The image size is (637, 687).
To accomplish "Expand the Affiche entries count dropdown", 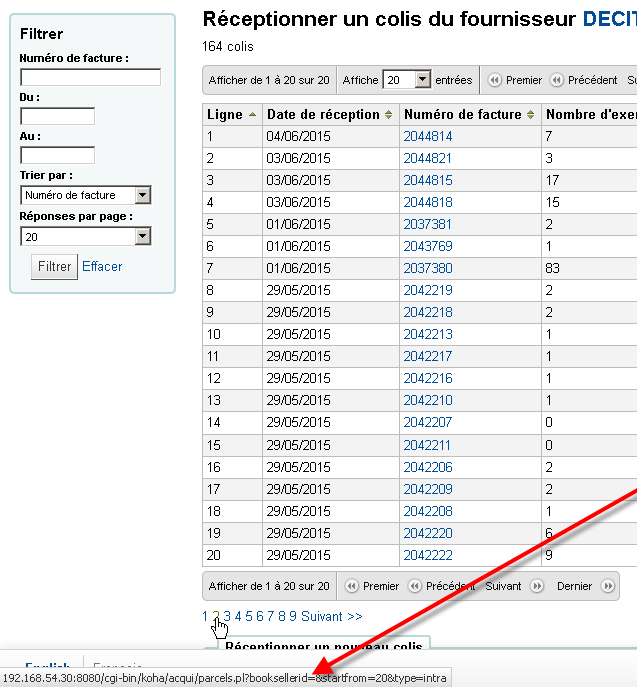I will (x=407, y=80).
